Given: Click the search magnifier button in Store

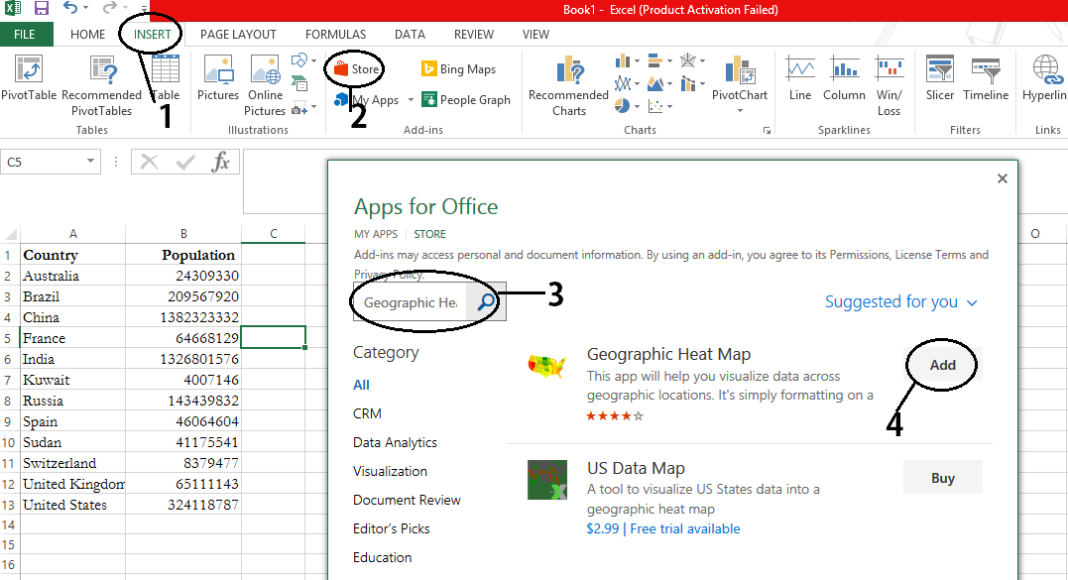Looking at the screenshot, I should coord(486,303).
